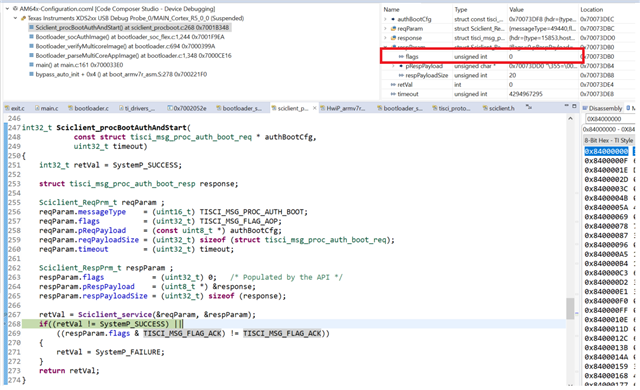
Task: Select the sciclient_p... editor tab
Action: [292, 108]
